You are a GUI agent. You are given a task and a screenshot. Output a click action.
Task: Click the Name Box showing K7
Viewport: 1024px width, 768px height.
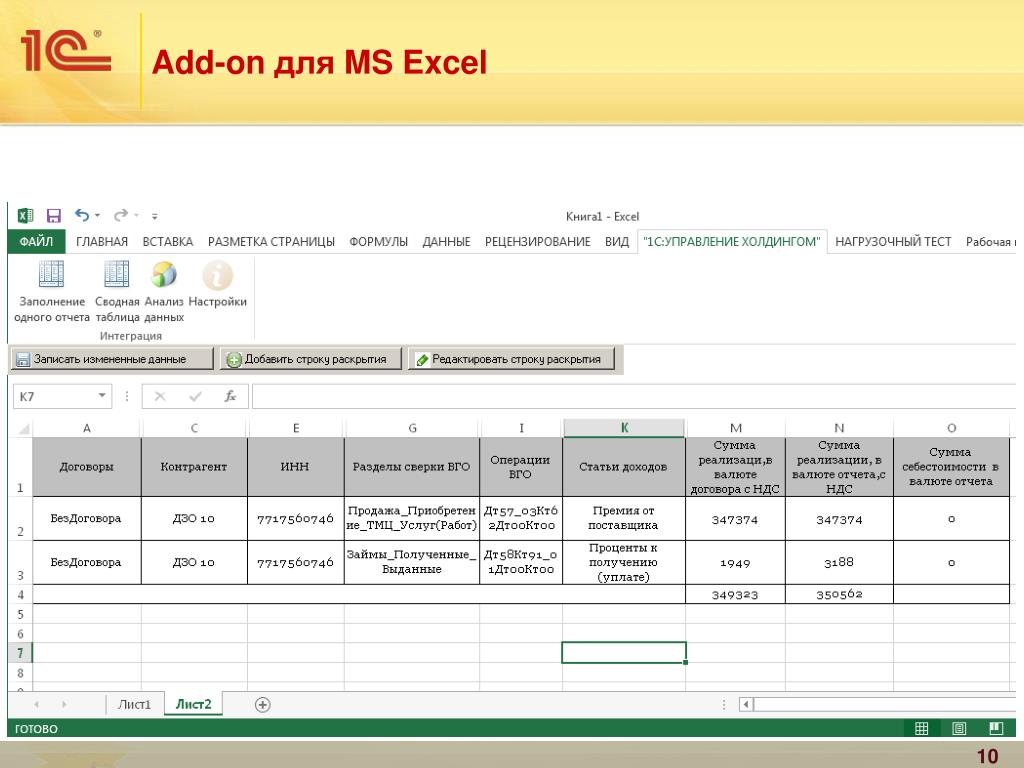[56, 396]
